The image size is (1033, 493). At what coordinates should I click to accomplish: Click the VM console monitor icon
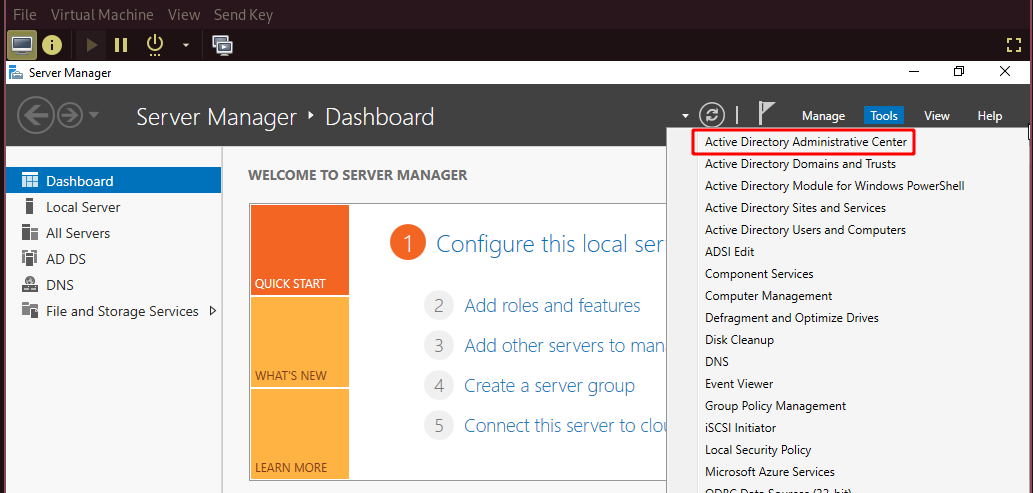click(22, 45)
